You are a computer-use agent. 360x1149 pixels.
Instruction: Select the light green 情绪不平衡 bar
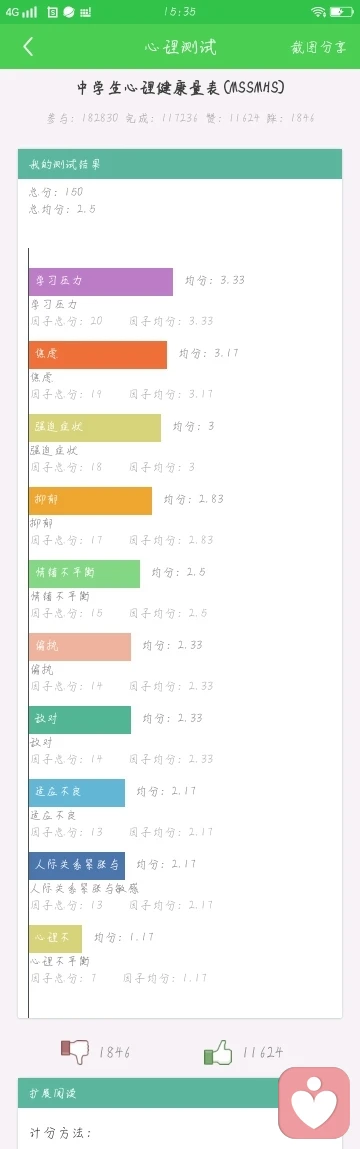click(x=84, y=574)
